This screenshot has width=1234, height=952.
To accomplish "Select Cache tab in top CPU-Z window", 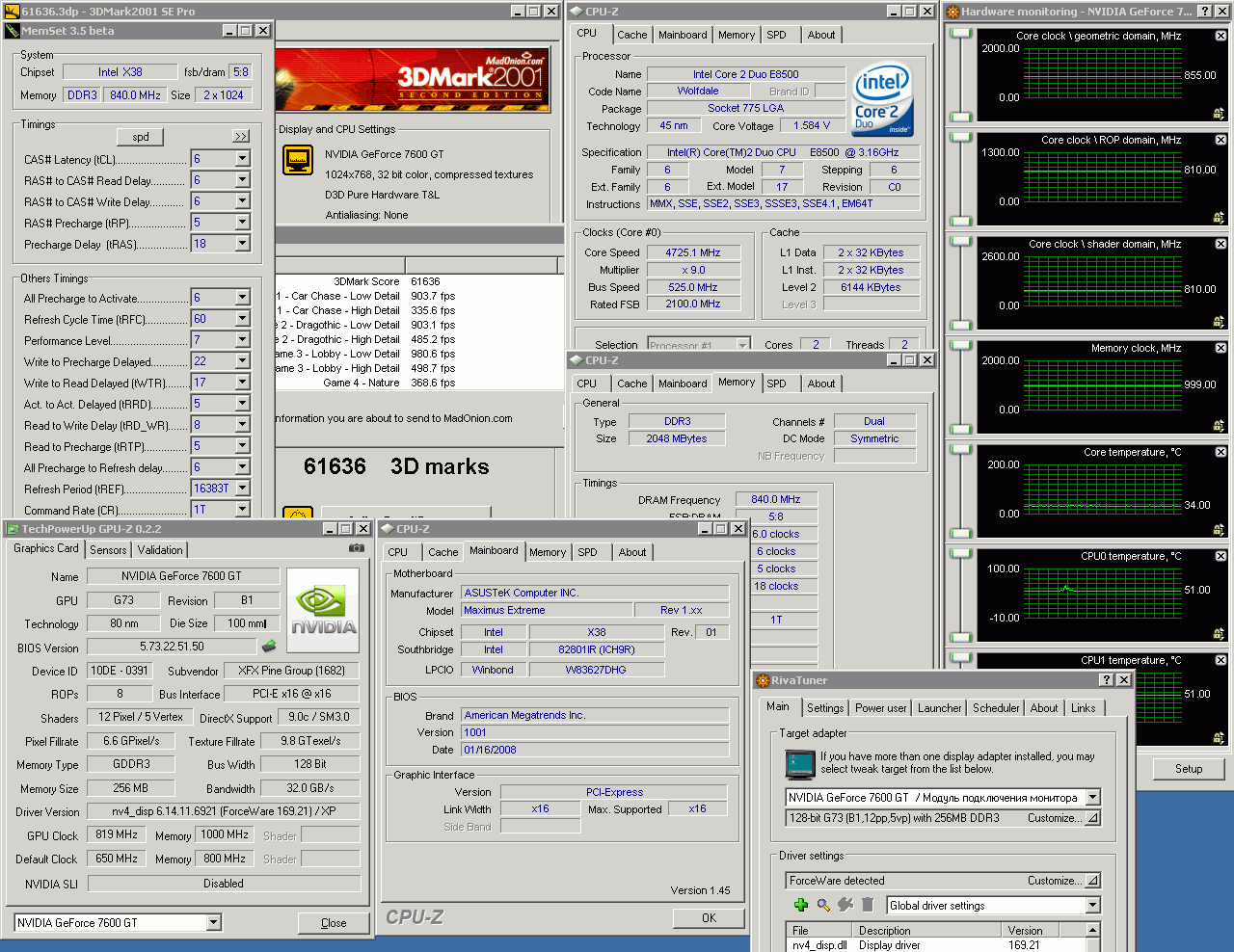I will (x=632, y=35).
